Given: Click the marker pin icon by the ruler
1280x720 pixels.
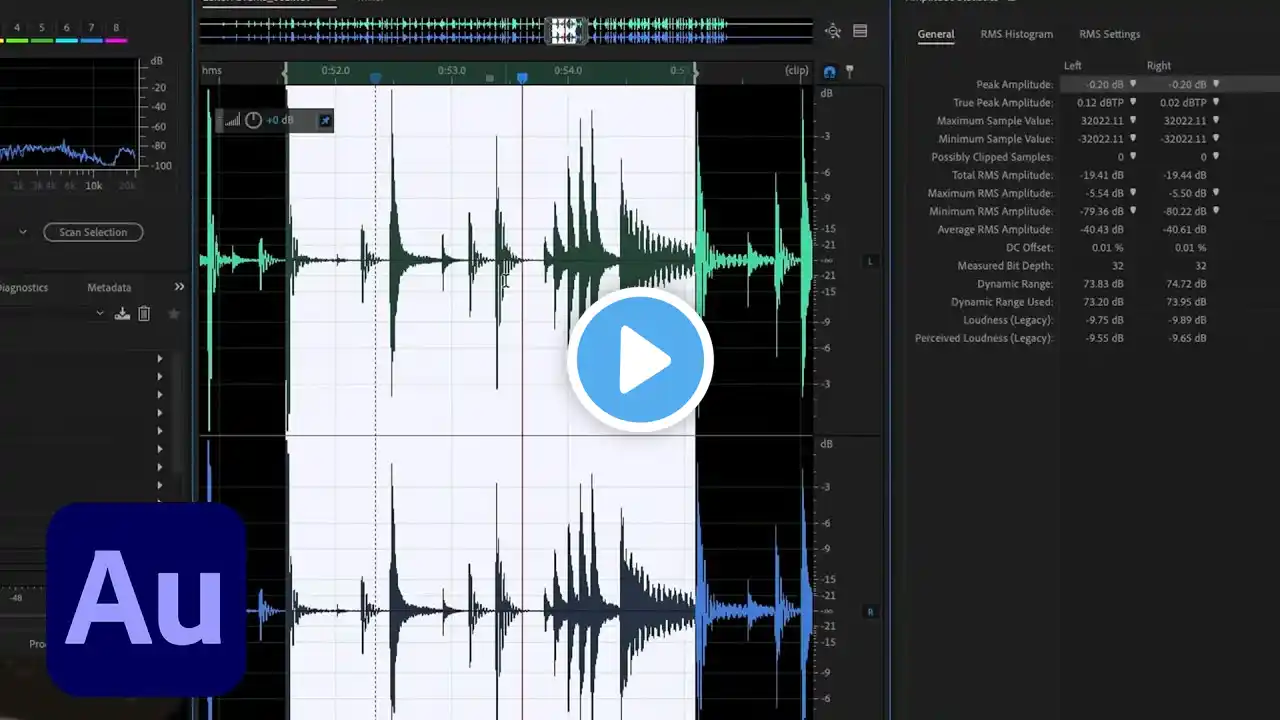Looking at the screenshot, I should (849, 72).
